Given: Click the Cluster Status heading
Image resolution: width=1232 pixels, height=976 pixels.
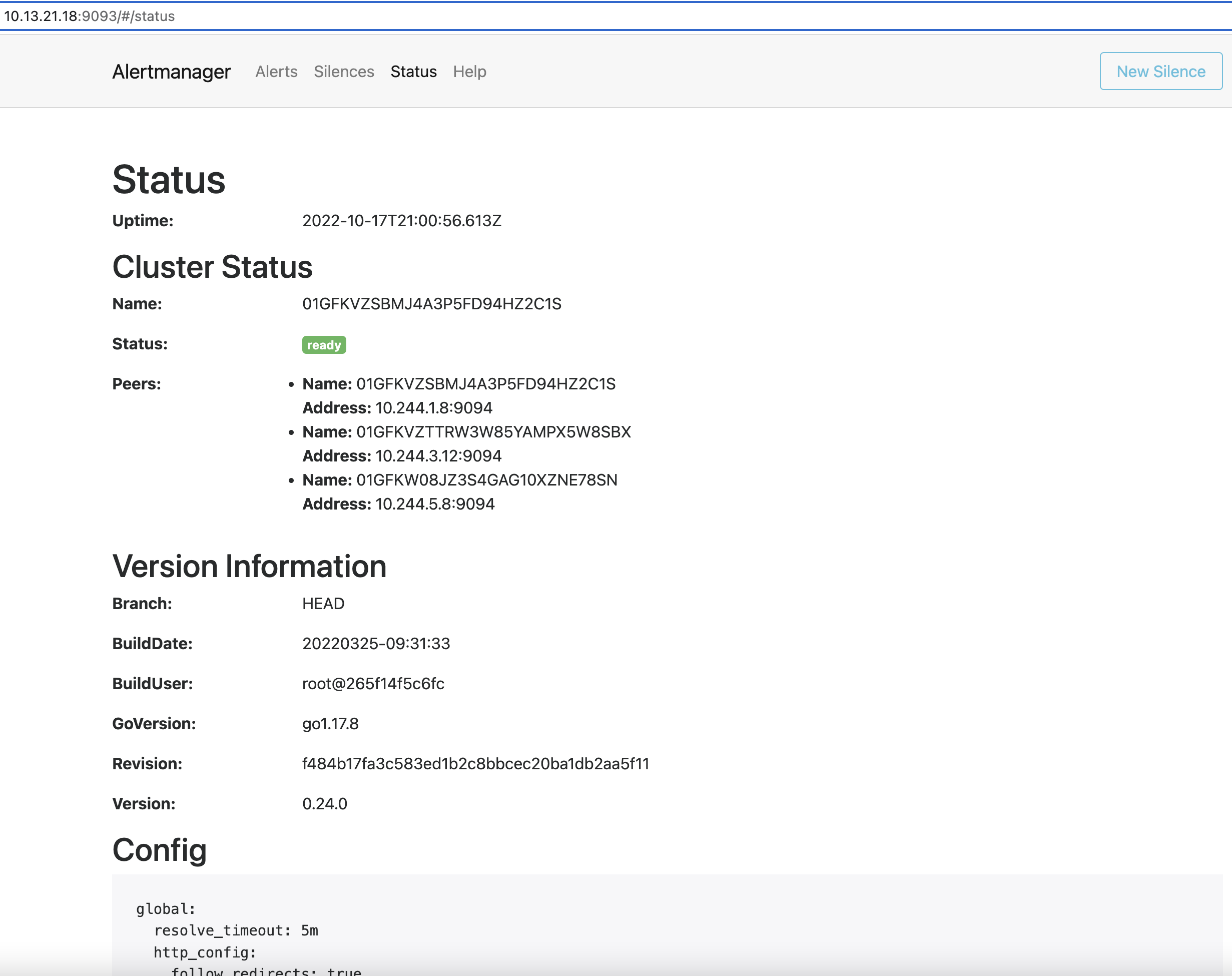Looking at the screenshot, I should 212,267.
